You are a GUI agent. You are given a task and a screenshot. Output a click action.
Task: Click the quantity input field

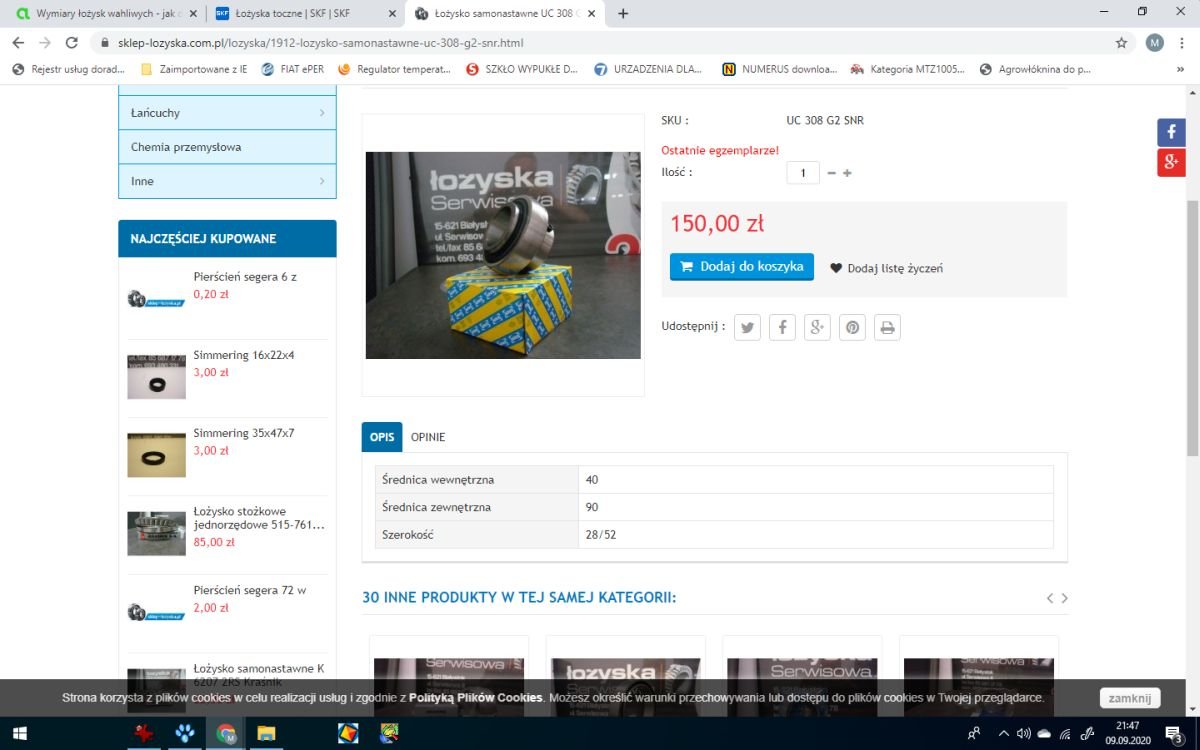[802, 173]
